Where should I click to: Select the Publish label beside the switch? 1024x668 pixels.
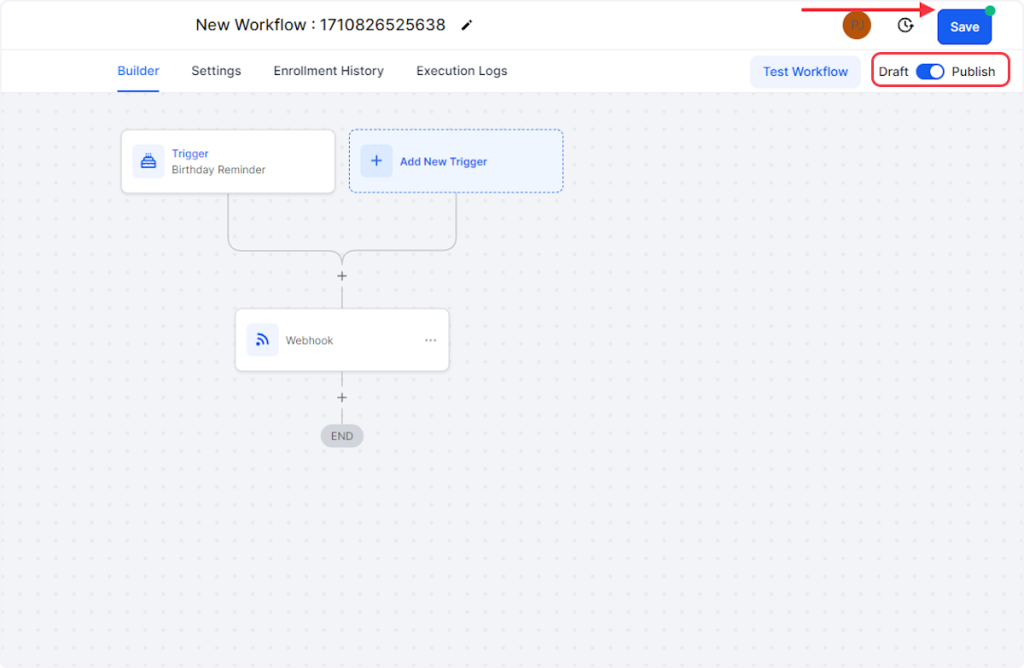(973, 72)
